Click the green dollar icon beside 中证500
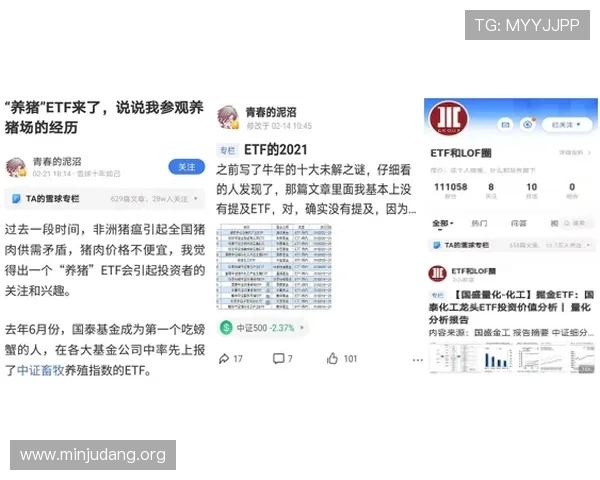This screenshot has height=480, width=600. [x=226, y=328]
